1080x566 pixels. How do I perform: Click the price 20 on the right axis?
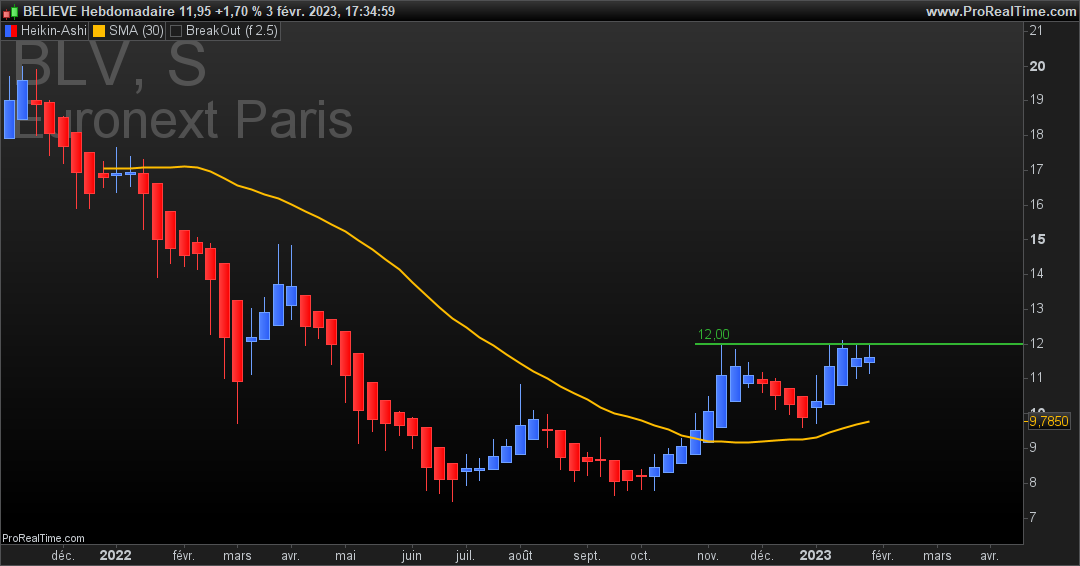click(1037, 66)
